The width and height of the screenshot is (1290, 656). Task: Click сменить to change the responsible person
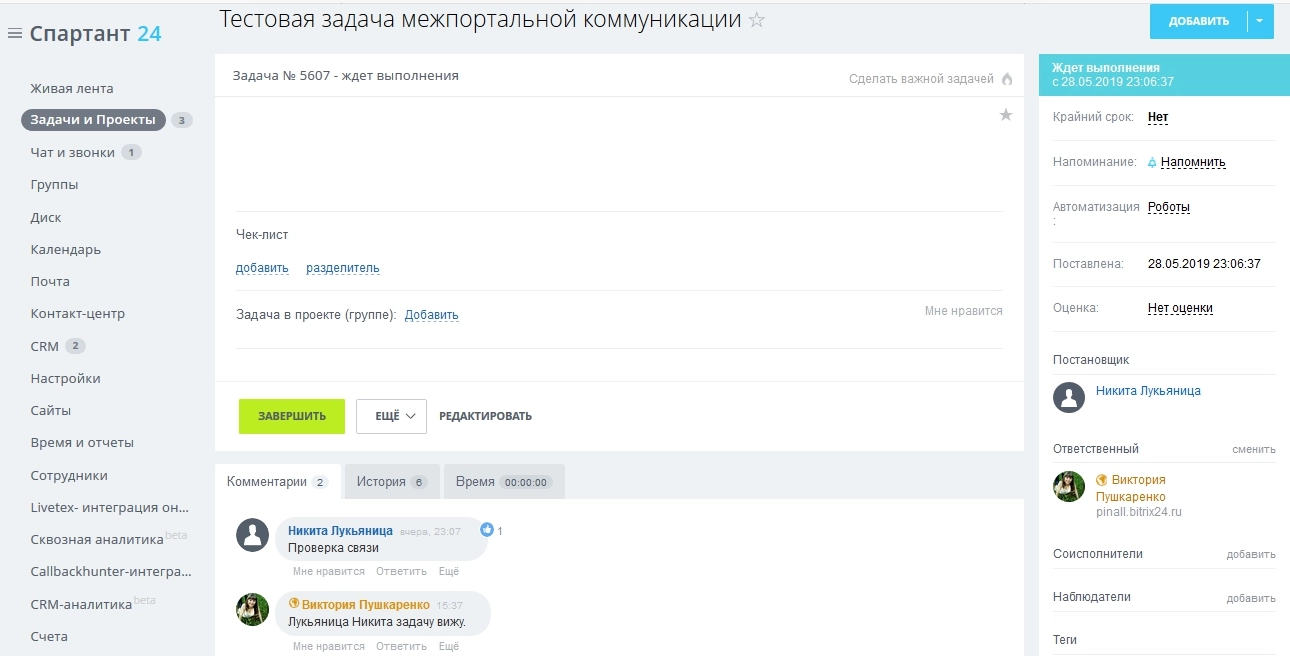pos(1255,450)
